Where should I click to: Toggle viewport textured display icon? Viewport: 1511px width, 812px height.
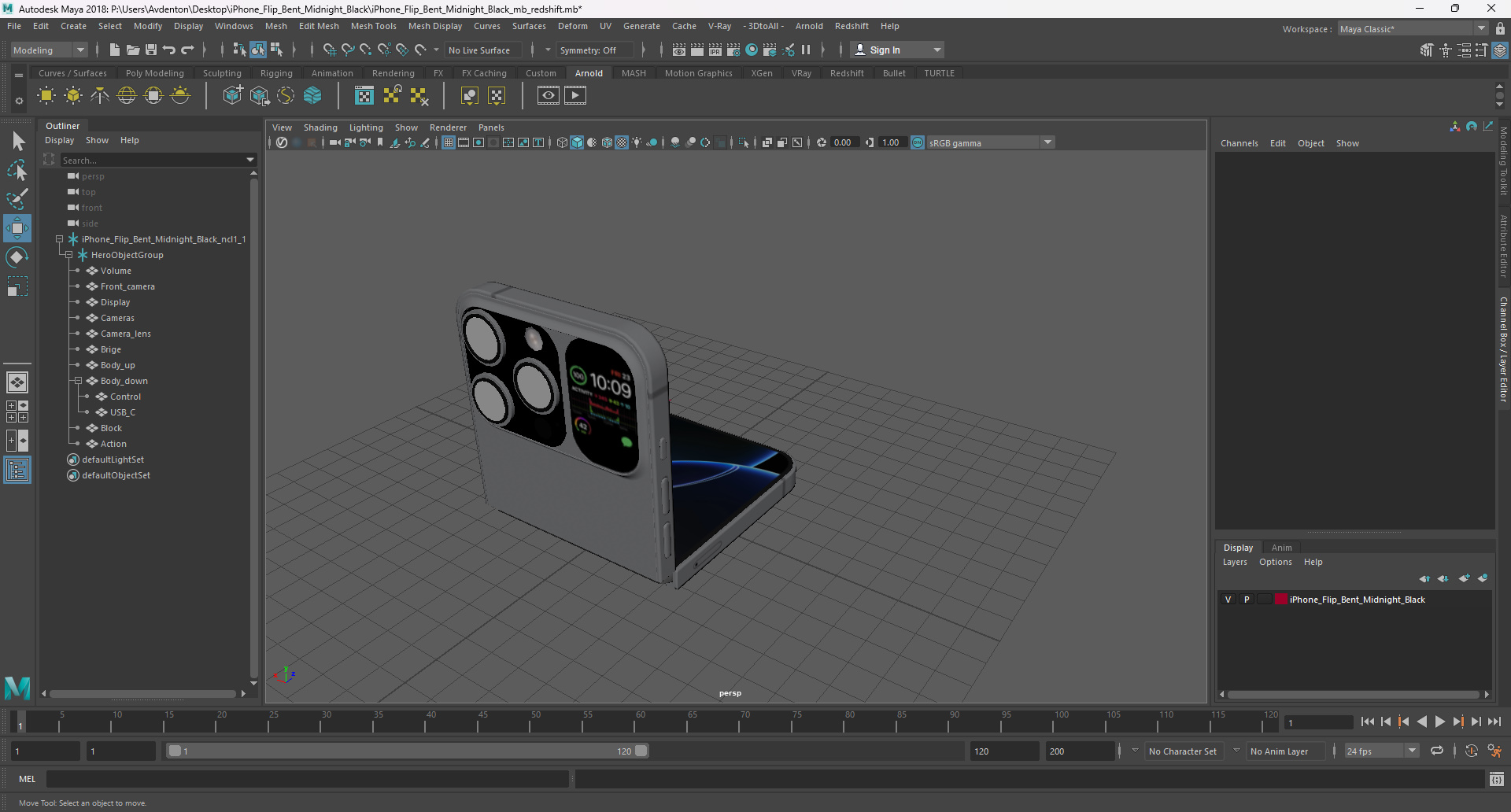tap(622, 142)
